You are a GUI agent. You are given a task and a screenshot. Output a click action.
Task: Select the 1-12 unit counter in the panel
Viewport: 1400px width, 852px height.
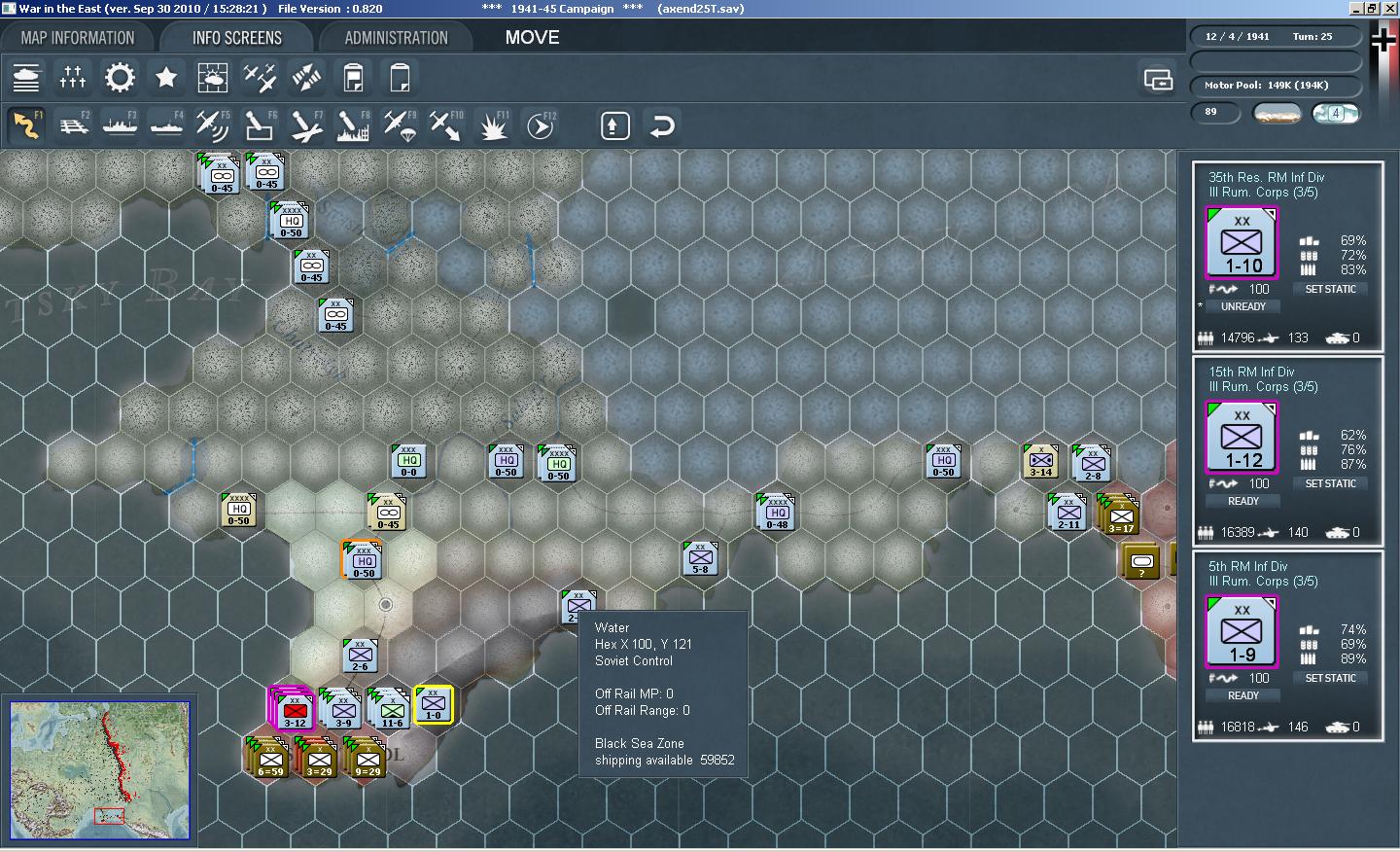tap(1242, 438)
